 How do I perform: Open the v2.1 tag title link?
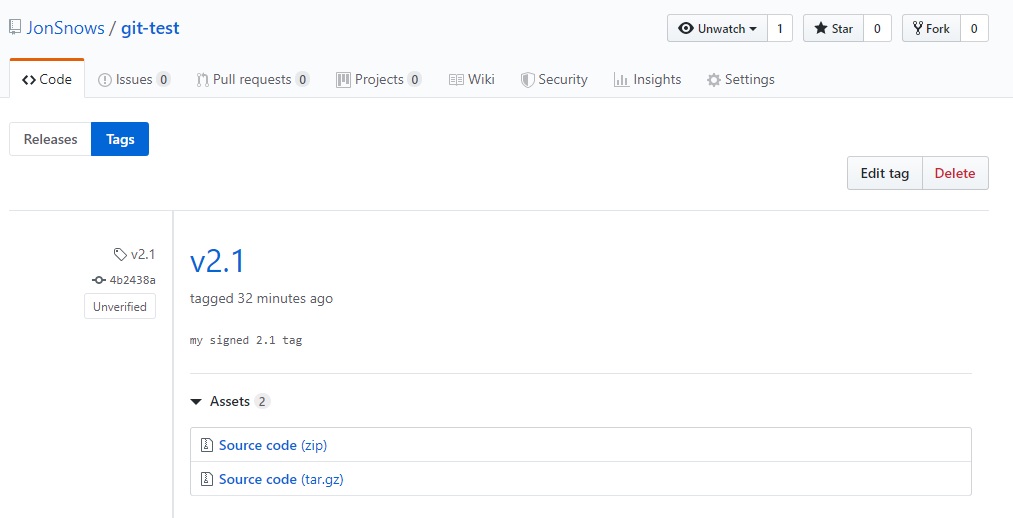(217, 261)
